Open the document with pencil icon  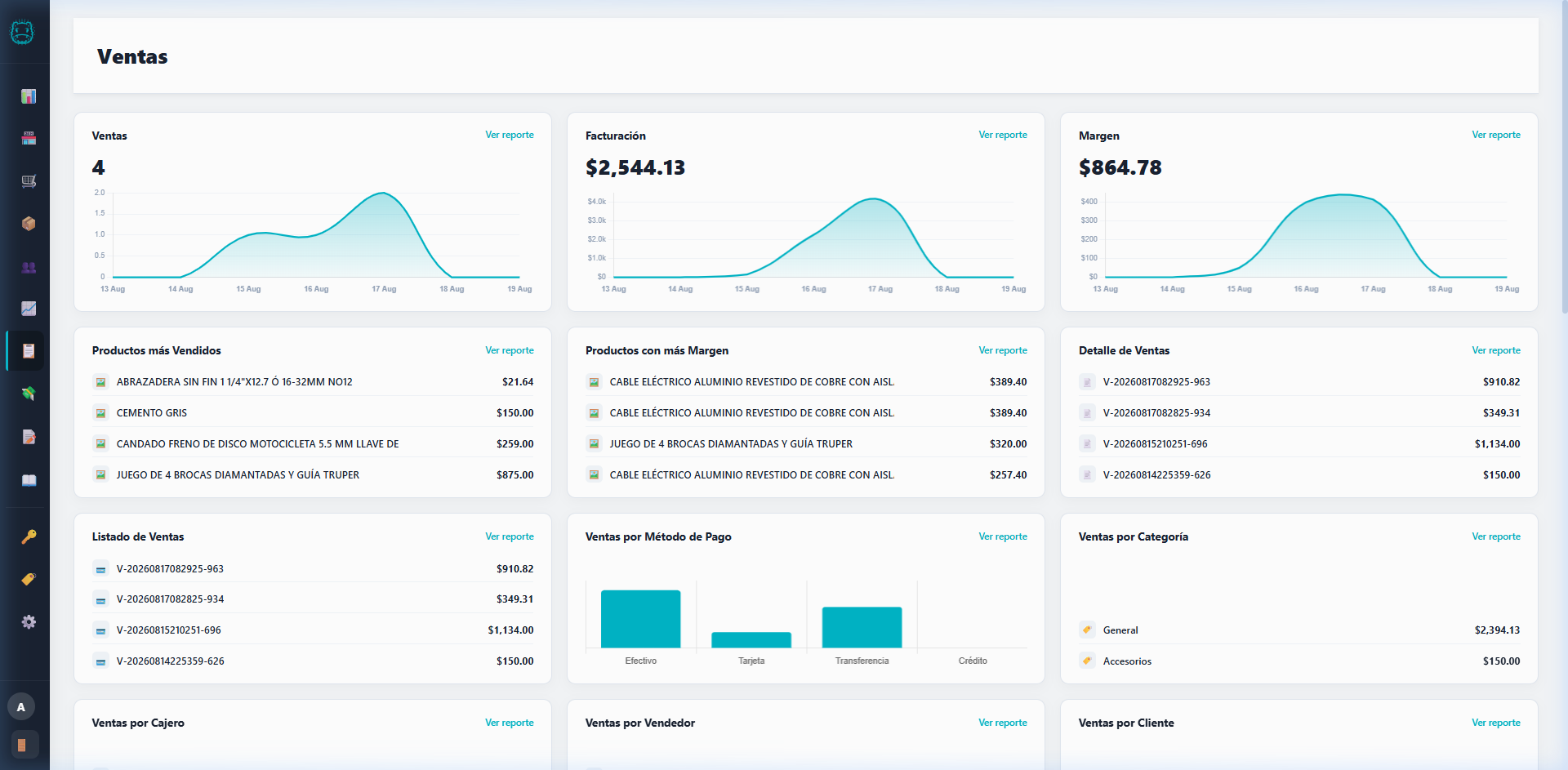click(x=29, y=437)
